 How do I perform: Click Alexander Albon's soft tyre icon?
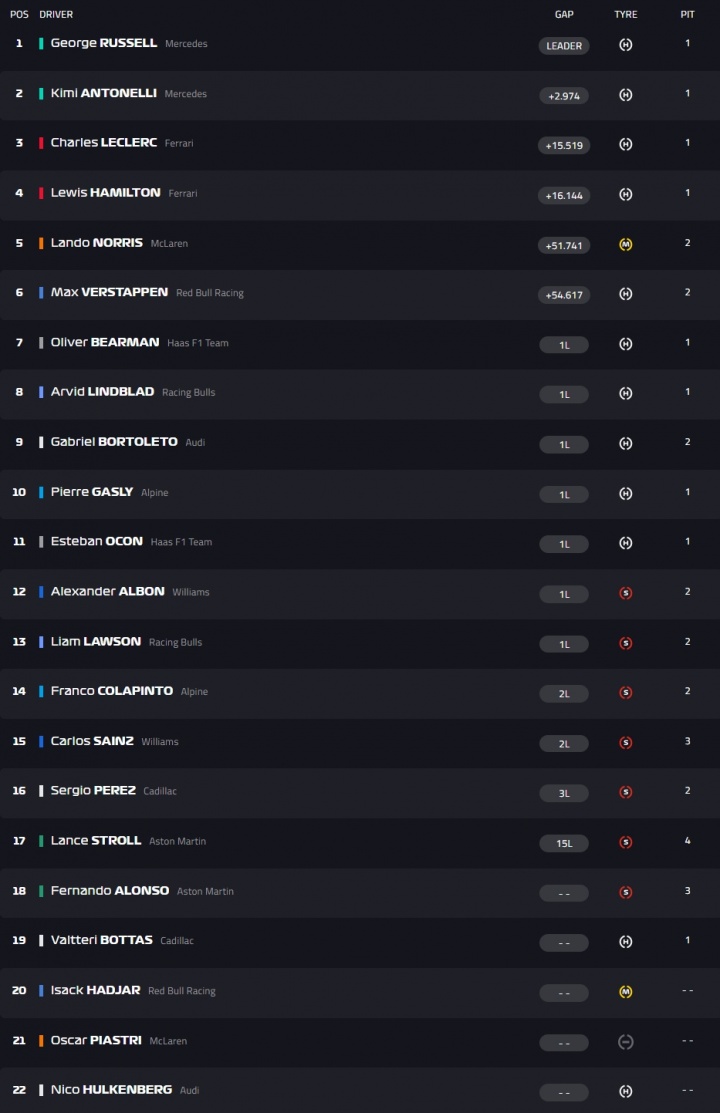[x=626, y=593]
